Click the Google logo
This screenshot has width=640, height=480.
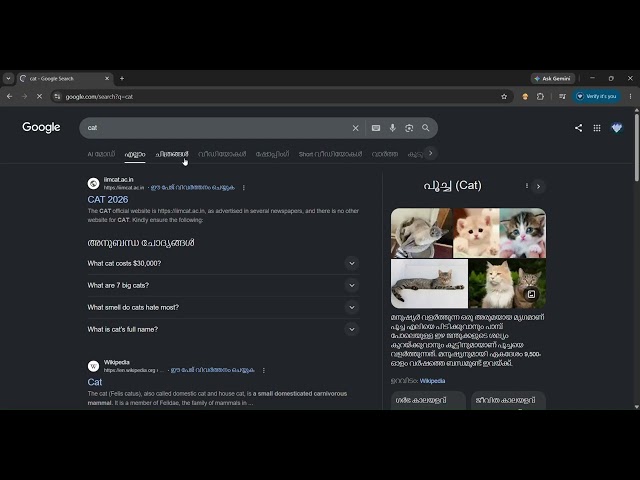pyautogui.click(x=41, y=127)
